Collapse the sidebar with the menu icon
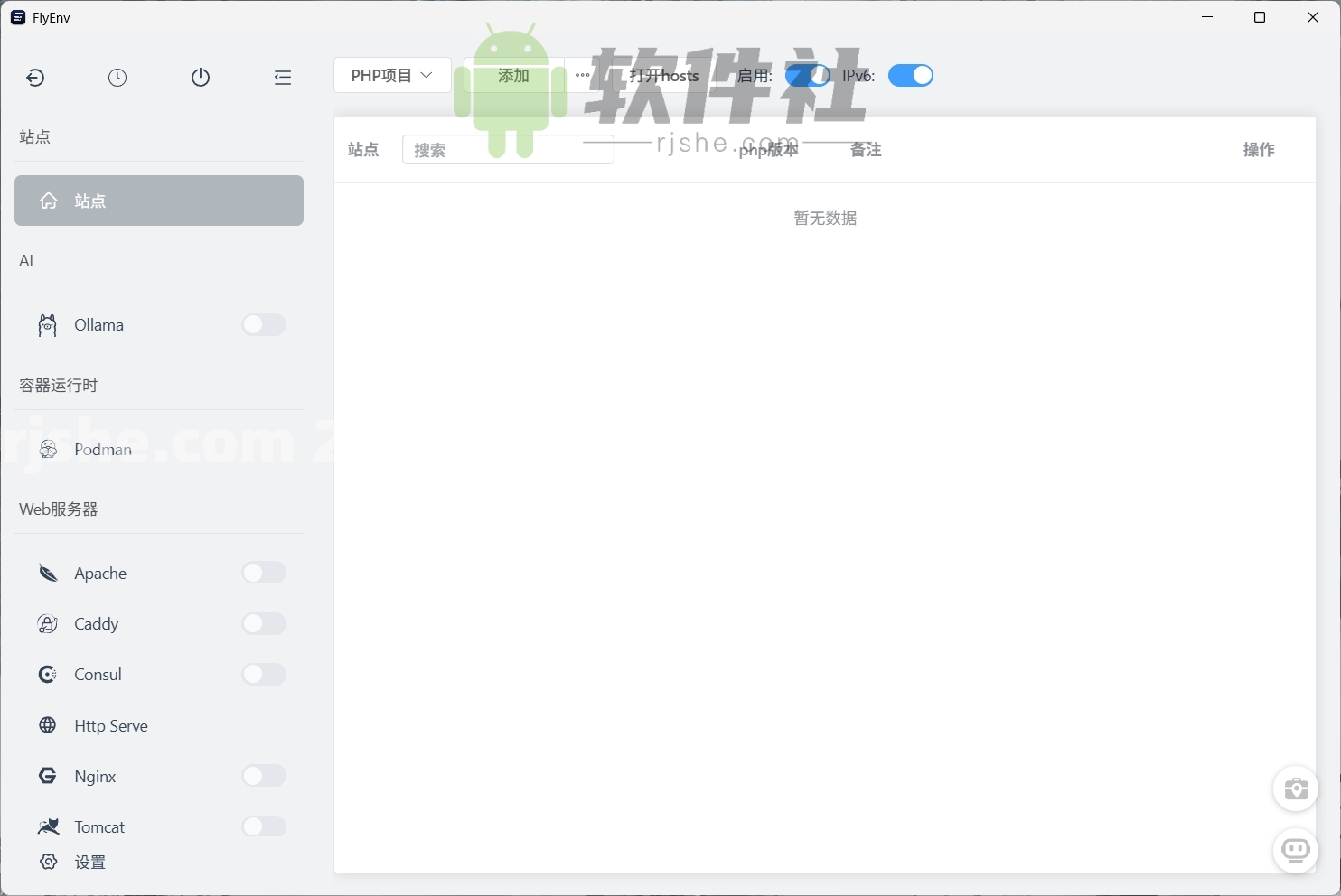This screenshot has width=1341, height=896. 282,78
